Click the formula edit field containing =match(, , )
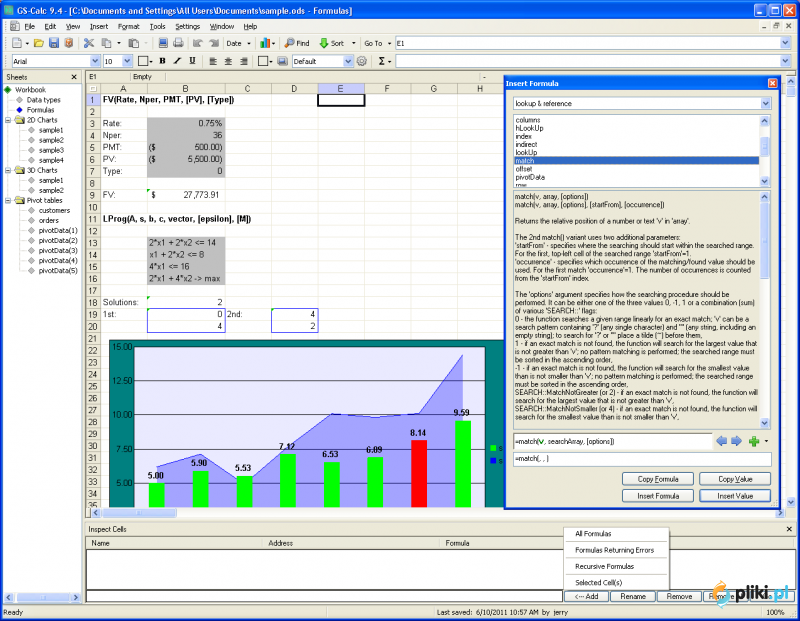800x621 pixels. tap(642, 459)
